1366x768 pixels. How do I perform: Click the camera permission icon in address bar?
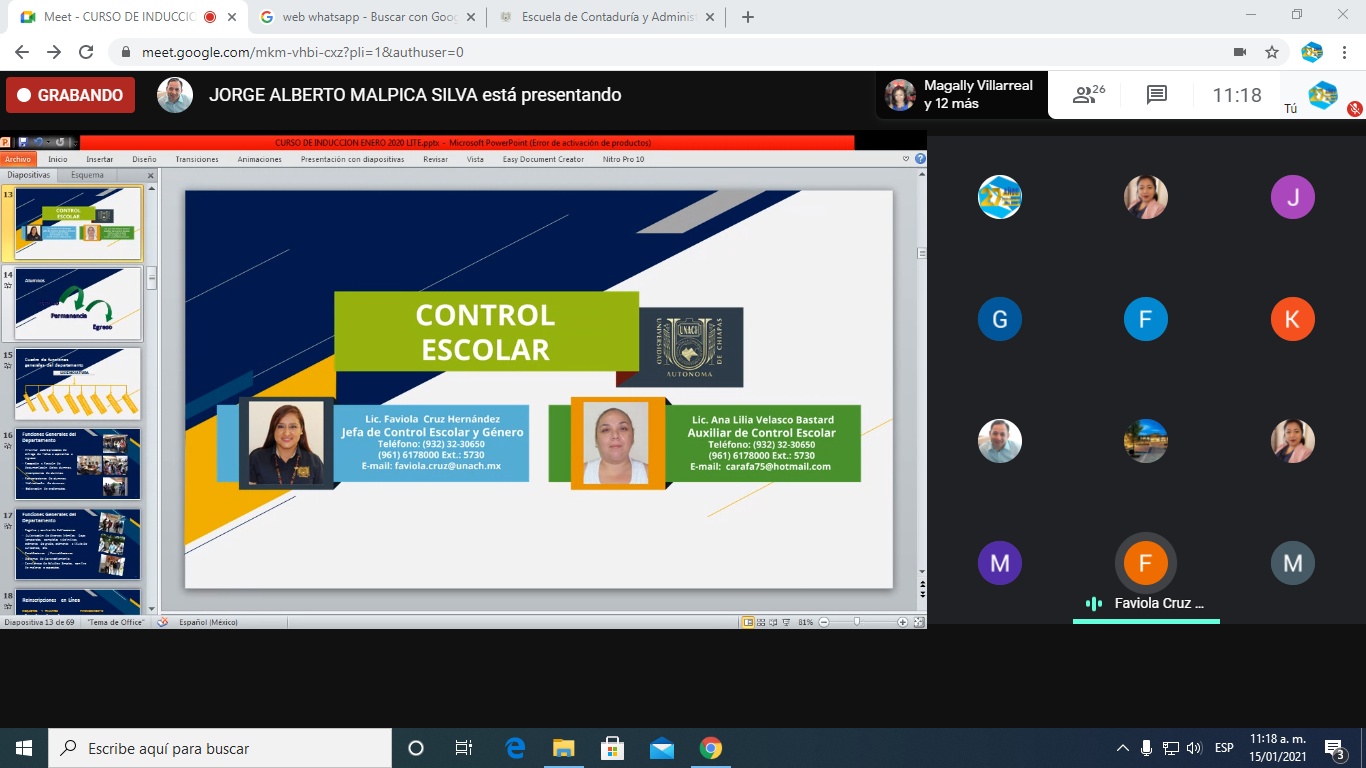(x=1240, y=52)
